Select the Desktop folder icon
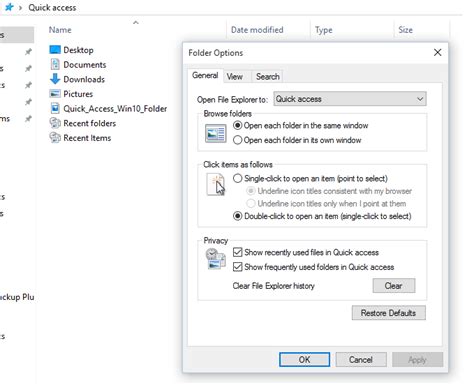474x385 pixels. pos(55,50)
